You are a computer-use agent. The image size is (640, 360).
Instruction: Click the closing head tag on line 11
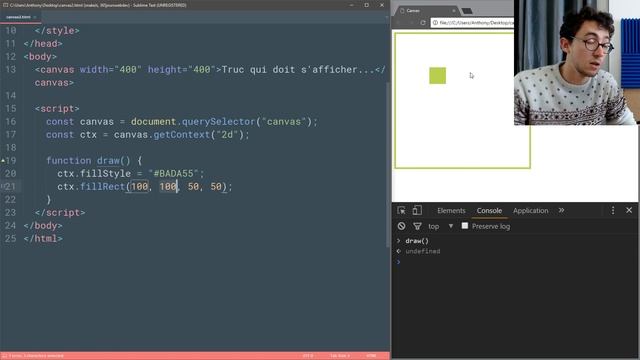pyautogui.click(x=43, y=44)
